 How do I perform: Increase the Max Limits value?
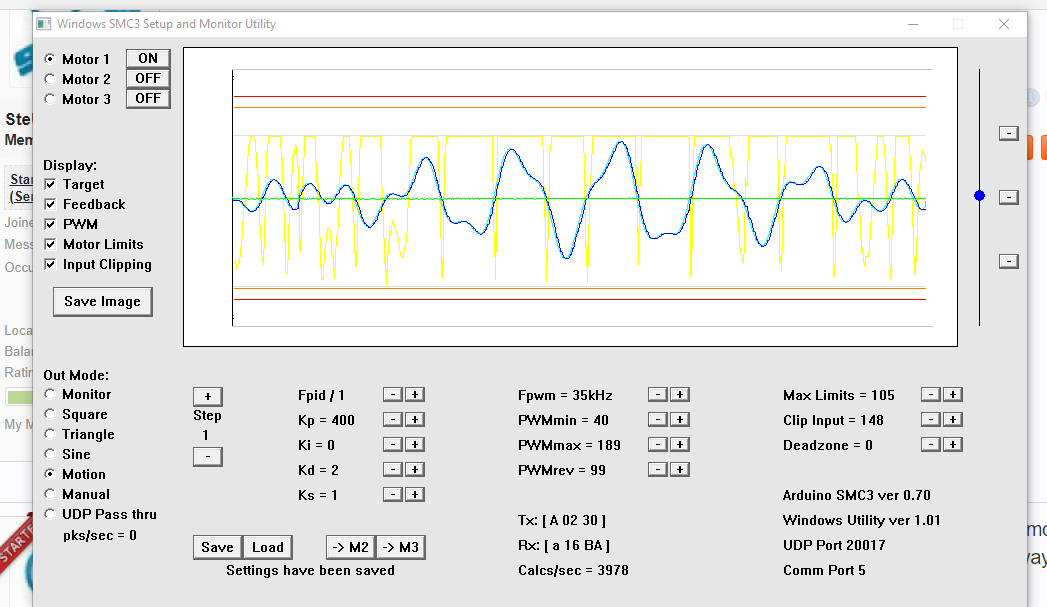952,395
